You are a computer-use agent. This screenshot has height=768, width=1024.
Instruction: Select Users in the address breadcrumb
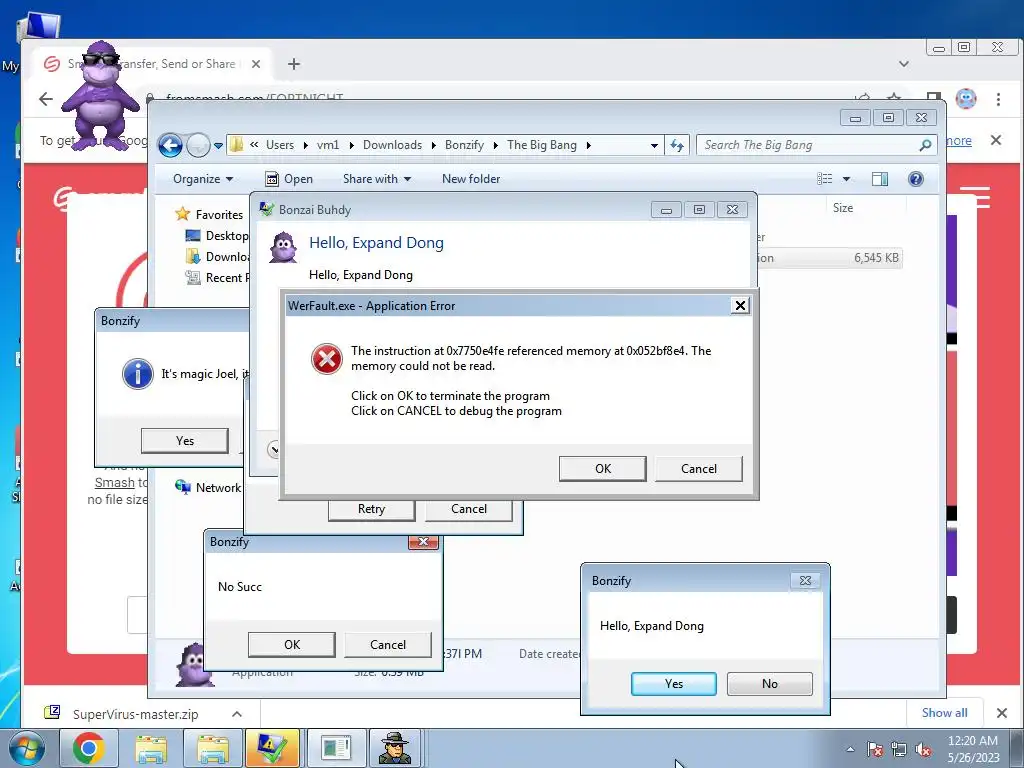(280, 145)
